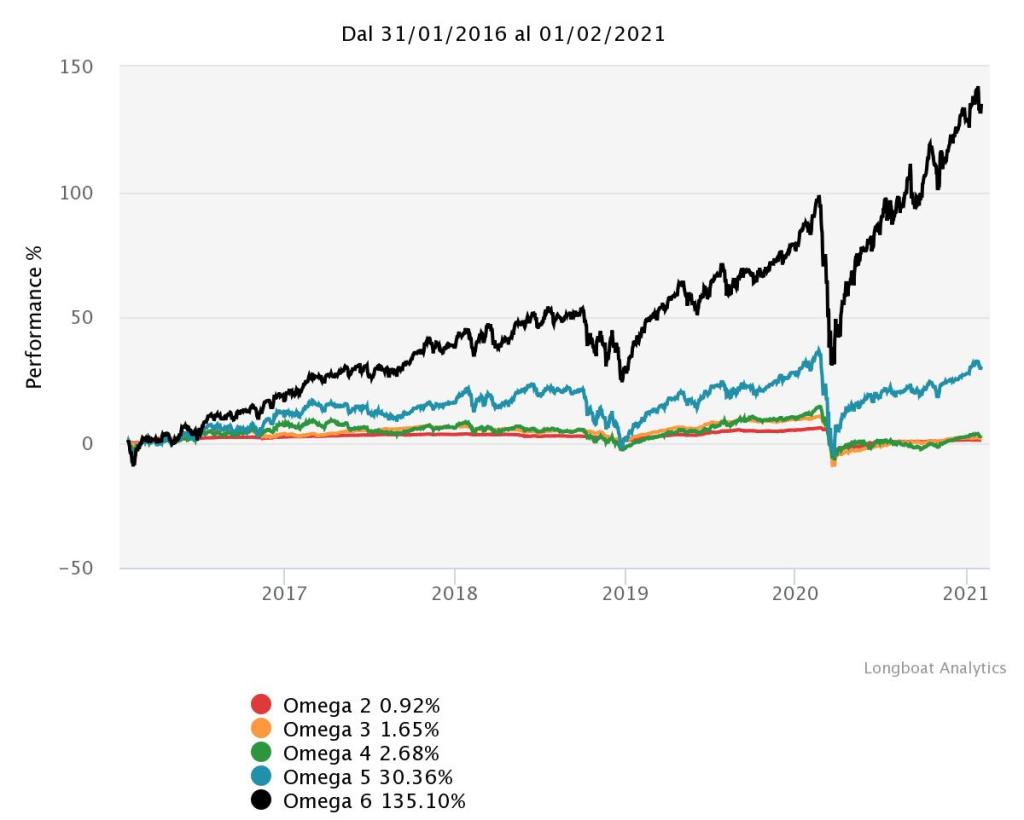Hide the 'Omega 5 30.36%' legend text

(x=367, y=777)
